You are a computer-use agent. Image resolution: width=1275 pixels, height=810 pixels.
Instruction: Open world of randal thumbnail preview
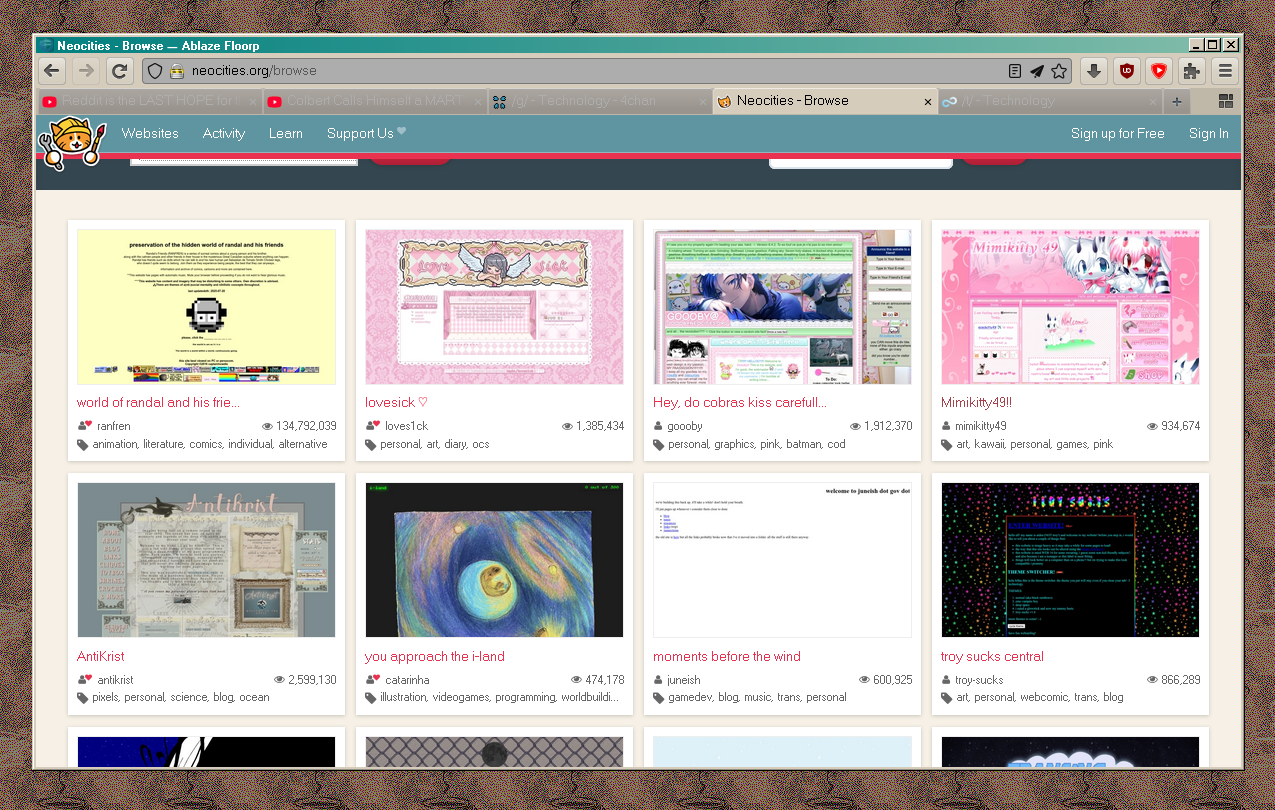coord(206,307)
